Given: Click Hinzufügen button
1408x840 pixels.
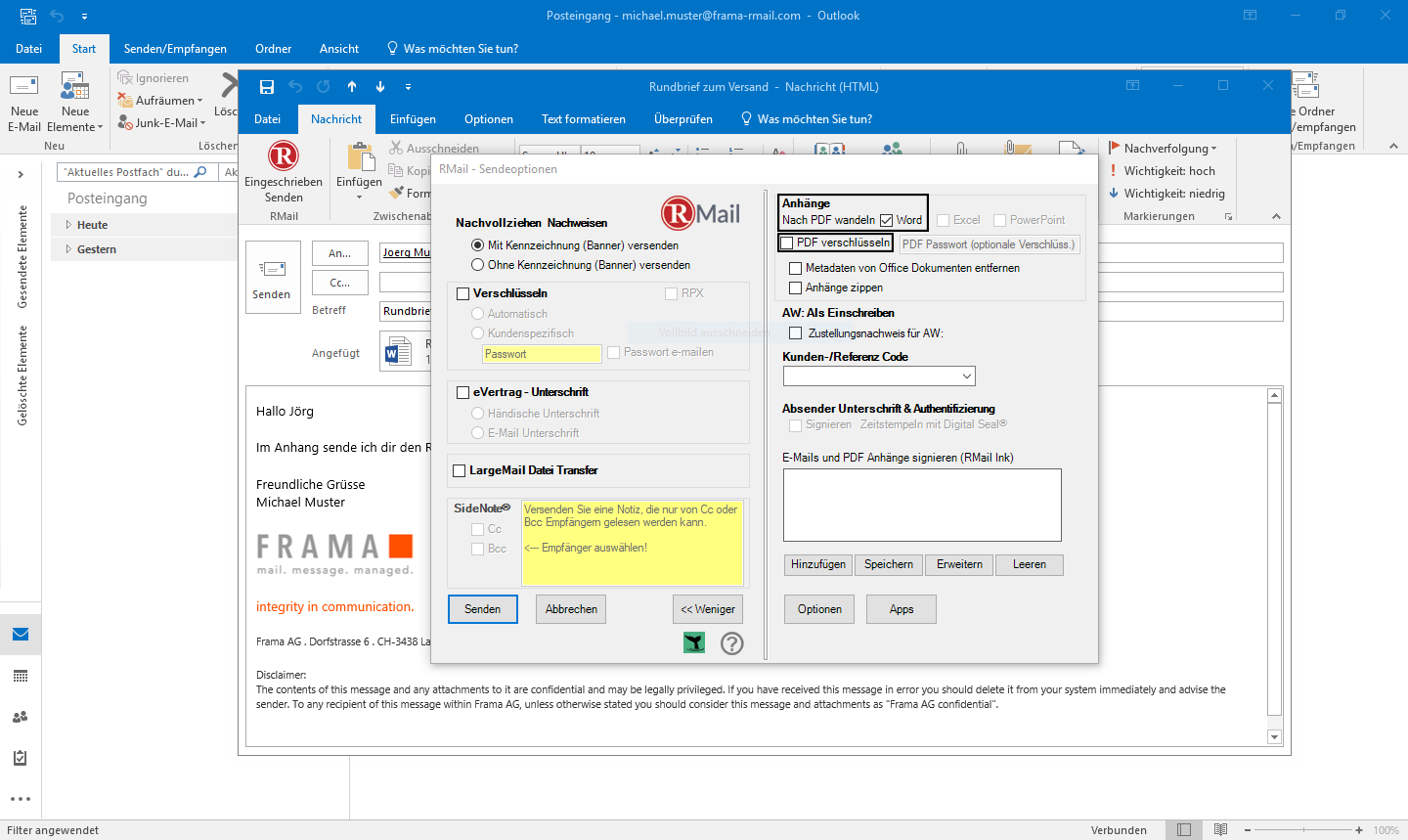Looking at the screenshot, I should click(x=818, y=564).
